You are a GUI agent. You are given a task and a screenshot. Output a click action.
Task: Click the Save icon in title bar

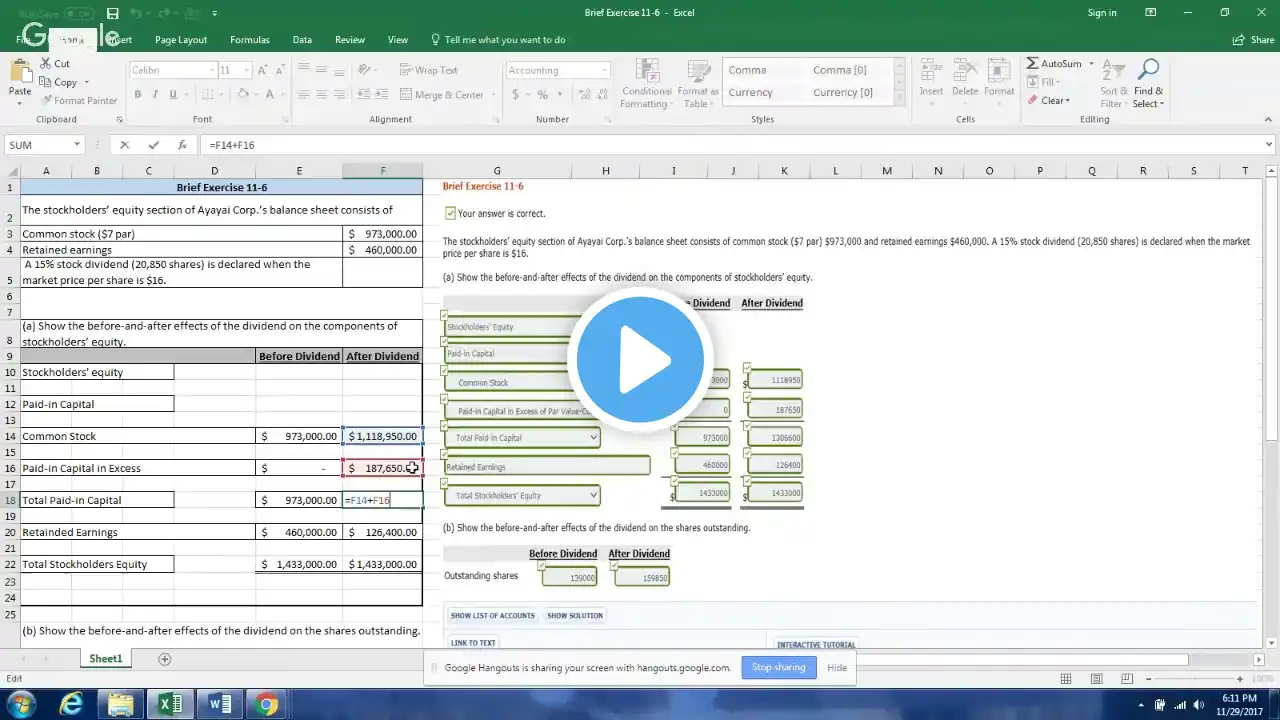112,13
